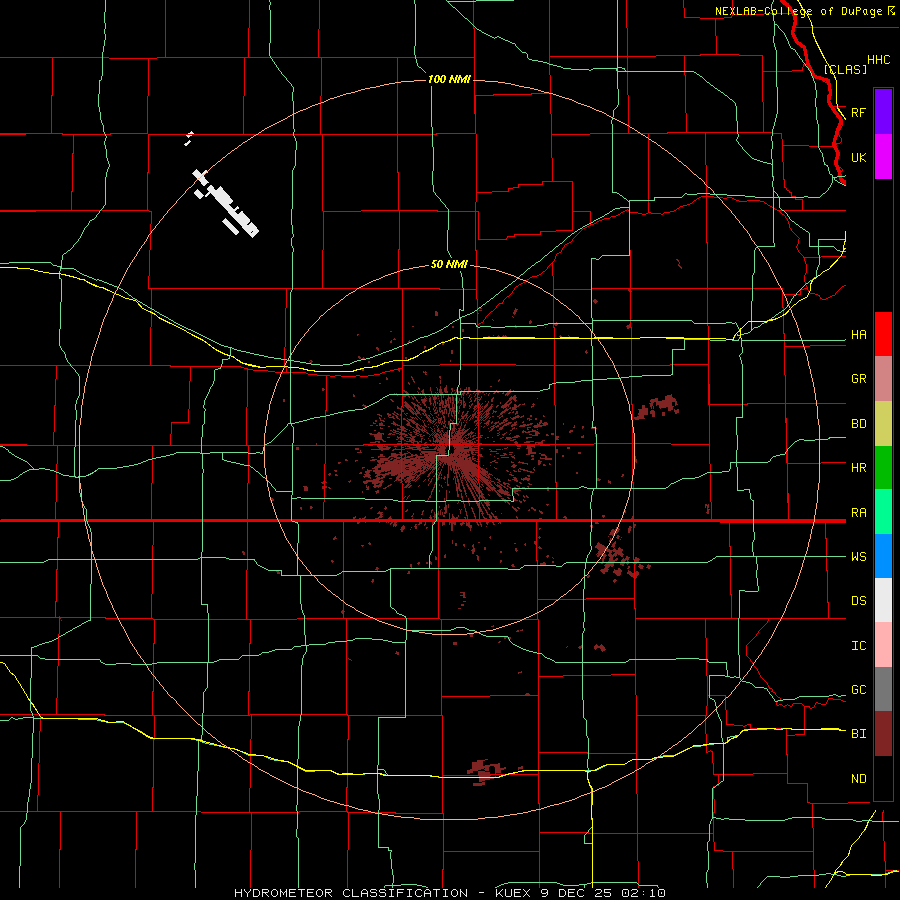The width and height of the screenshot is (900, 900).
Task: Click the GR legend label
Action: (x=858, y=379)
